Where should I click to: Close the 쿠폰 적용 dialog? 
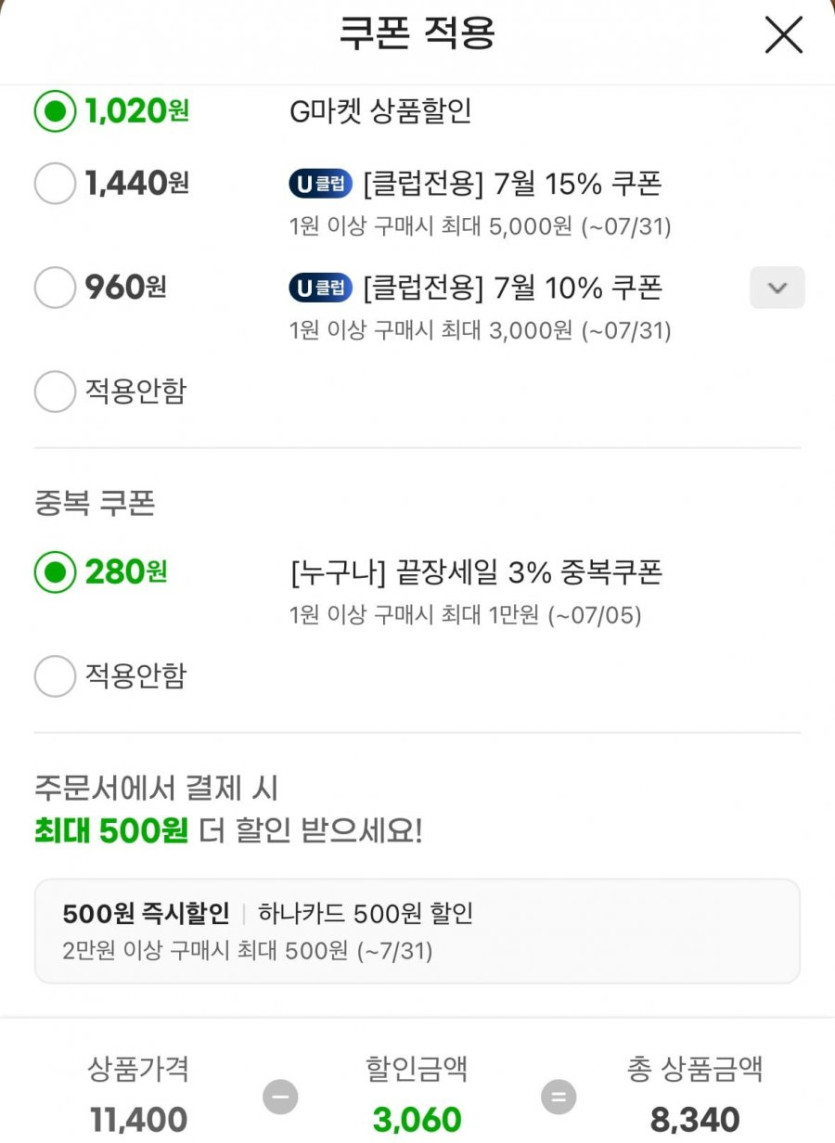tap(783, 36)
